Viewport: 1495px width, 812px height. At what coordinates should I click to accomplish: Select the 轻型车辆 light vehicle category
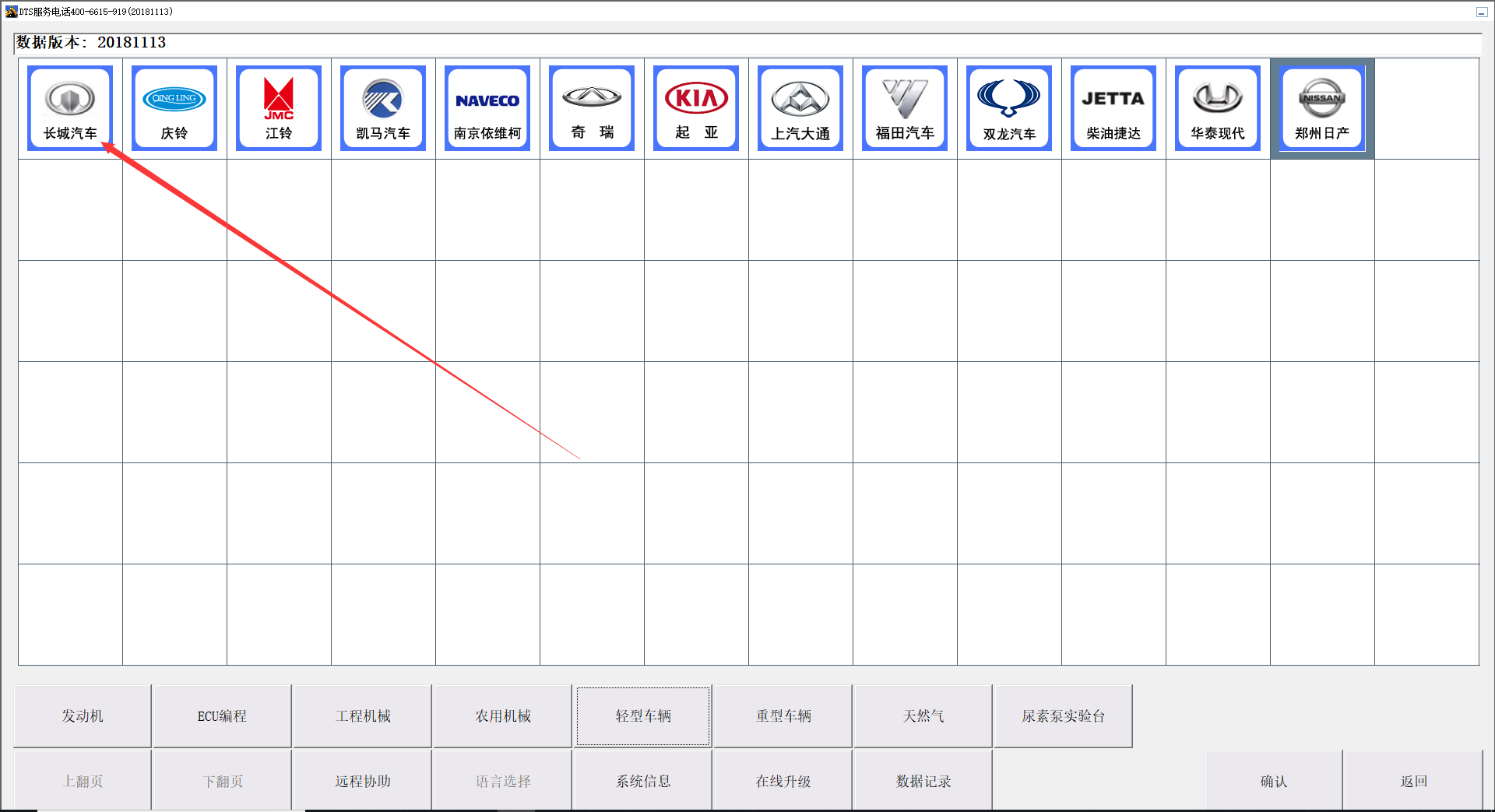click(x=643, y=716)
